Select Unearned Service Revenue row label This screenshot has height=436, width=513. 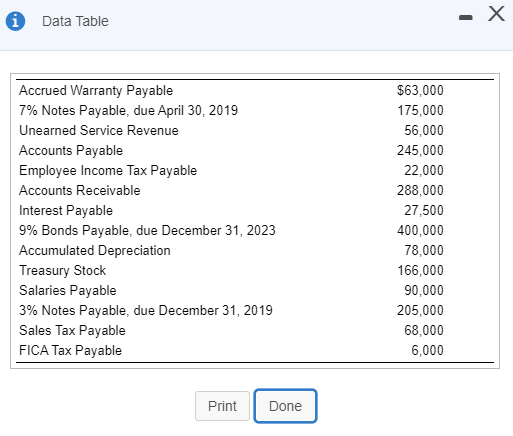99,130
